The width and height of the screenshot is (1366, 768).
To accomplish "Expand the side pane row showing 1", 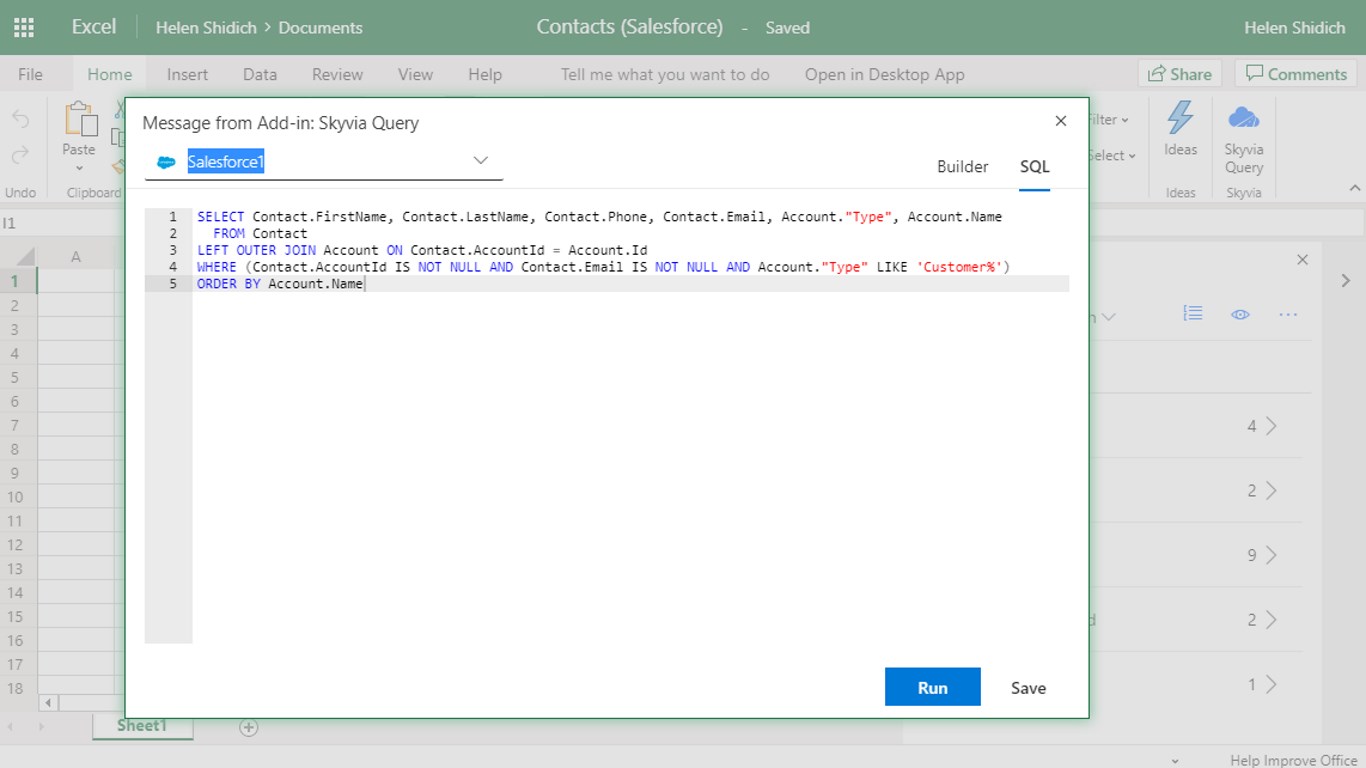I will (x=1271, y=684).
